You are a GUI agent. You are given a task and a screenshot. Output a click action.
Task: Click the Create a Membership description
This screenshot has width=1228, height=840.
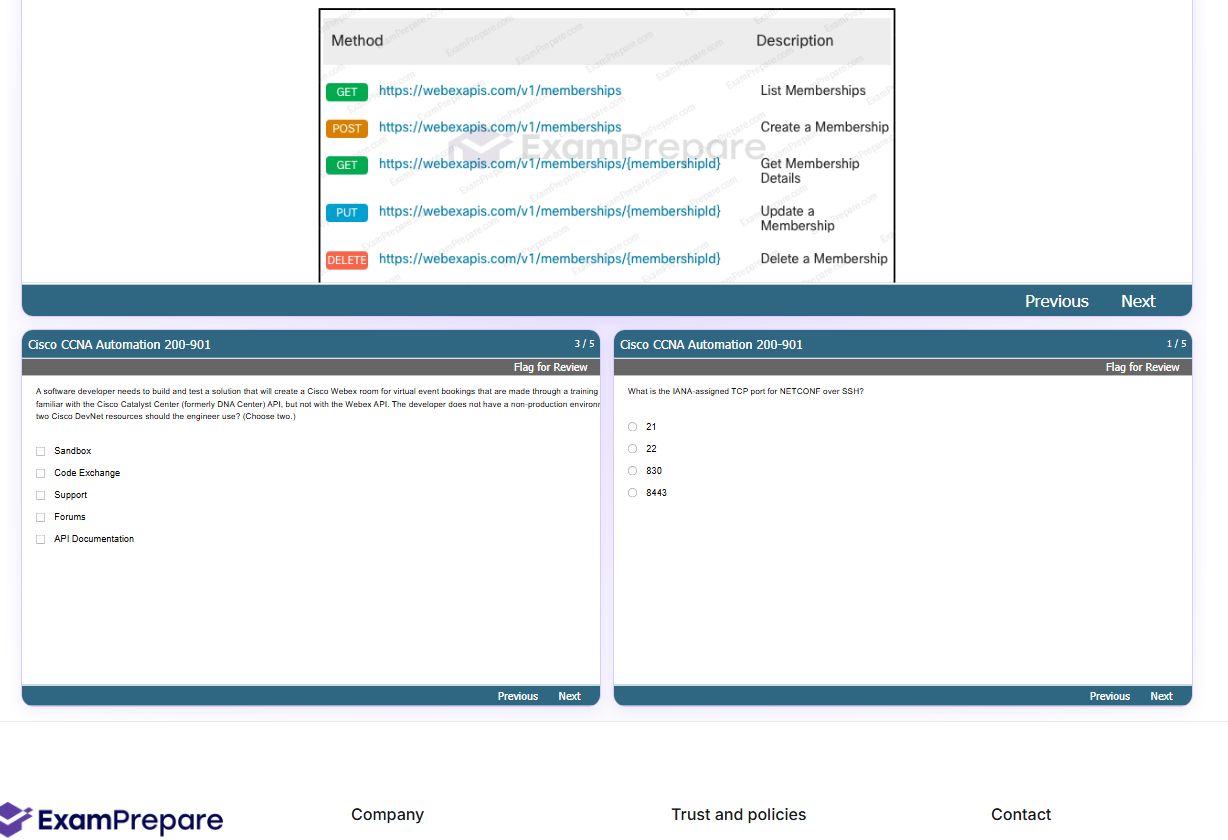pos(824,127)
